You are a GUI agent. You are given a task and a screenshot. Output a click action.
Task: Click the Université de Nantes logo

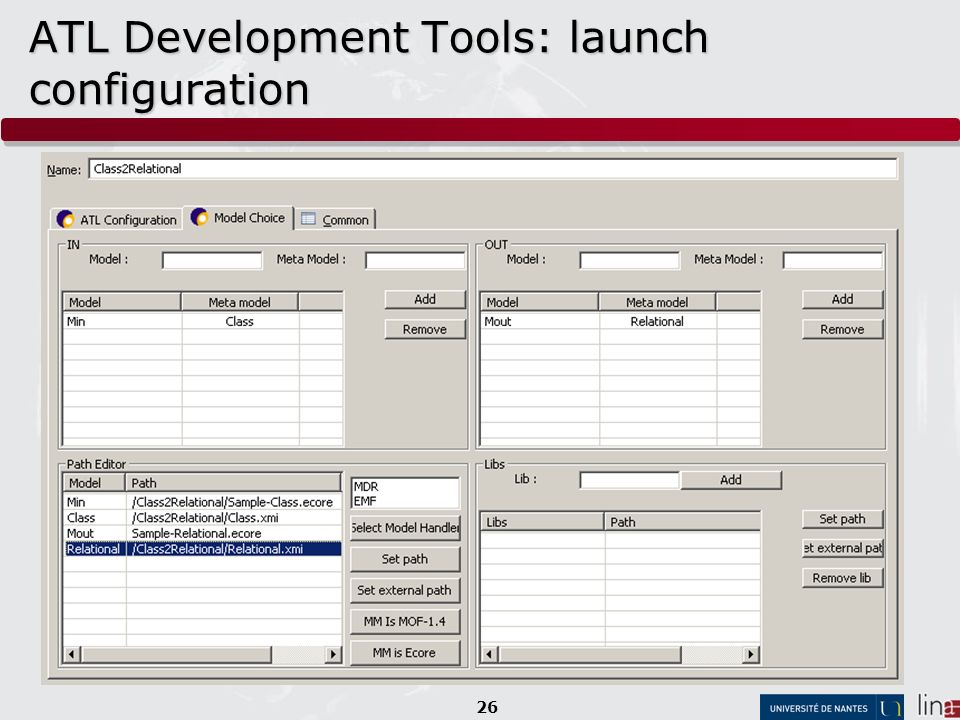[831, 708]
